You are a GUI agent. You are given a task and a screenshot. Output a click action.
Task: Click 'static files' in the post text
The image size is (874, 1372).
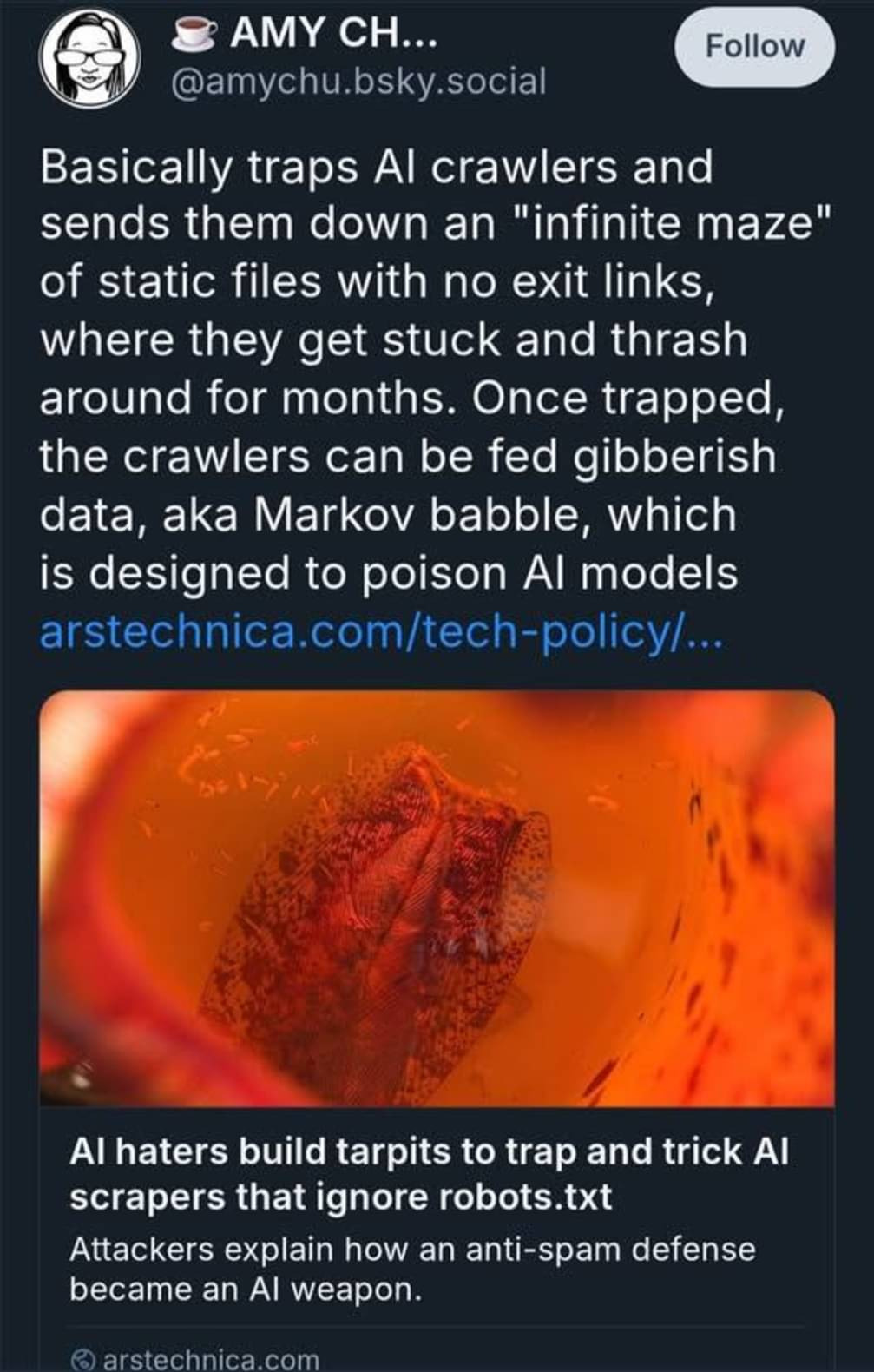[x=211, y=282]
